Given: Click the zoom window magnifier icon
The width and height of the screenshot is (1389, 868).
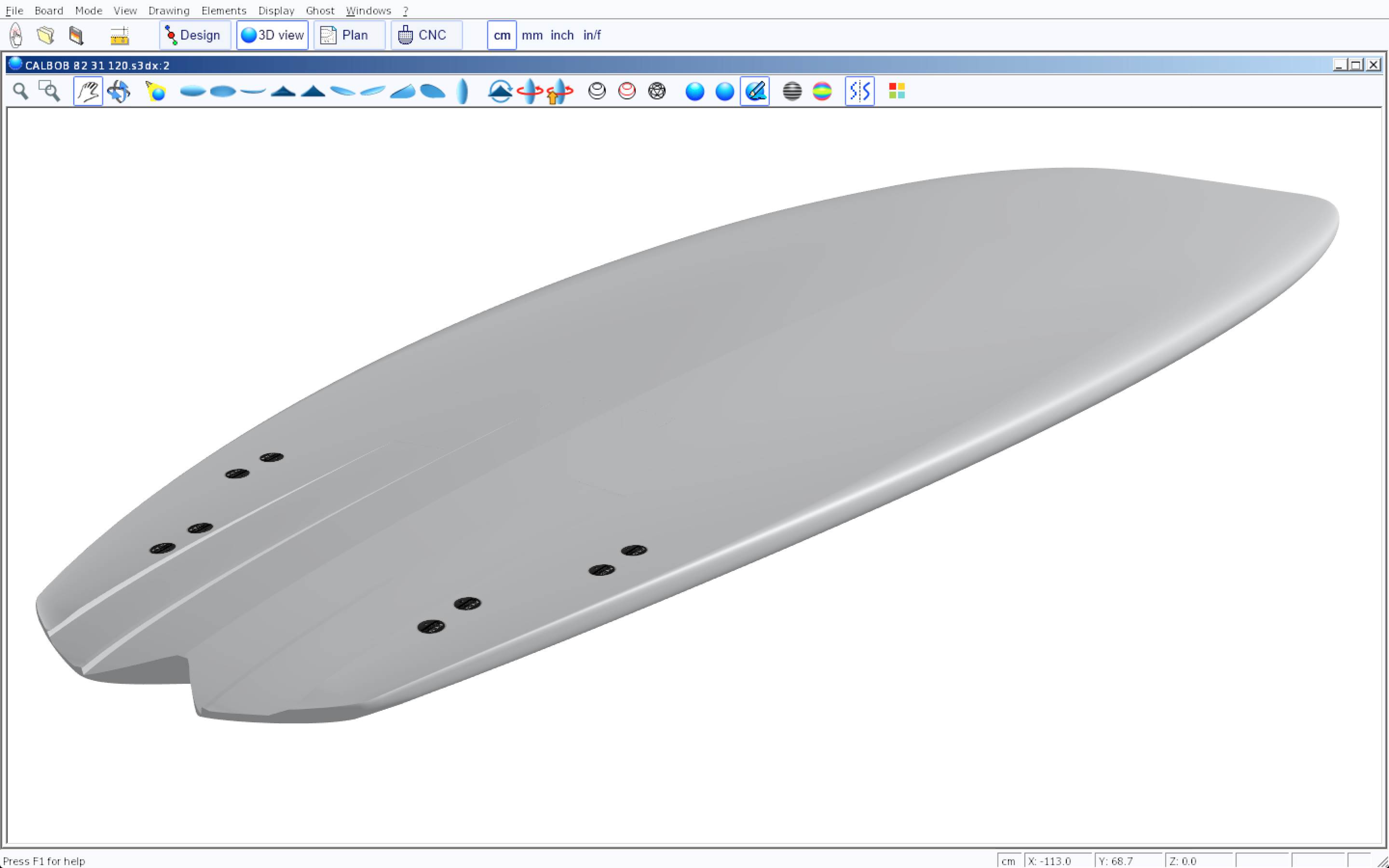Looking at the screenshot, I should pyautogui.click(x=49, y=91).
